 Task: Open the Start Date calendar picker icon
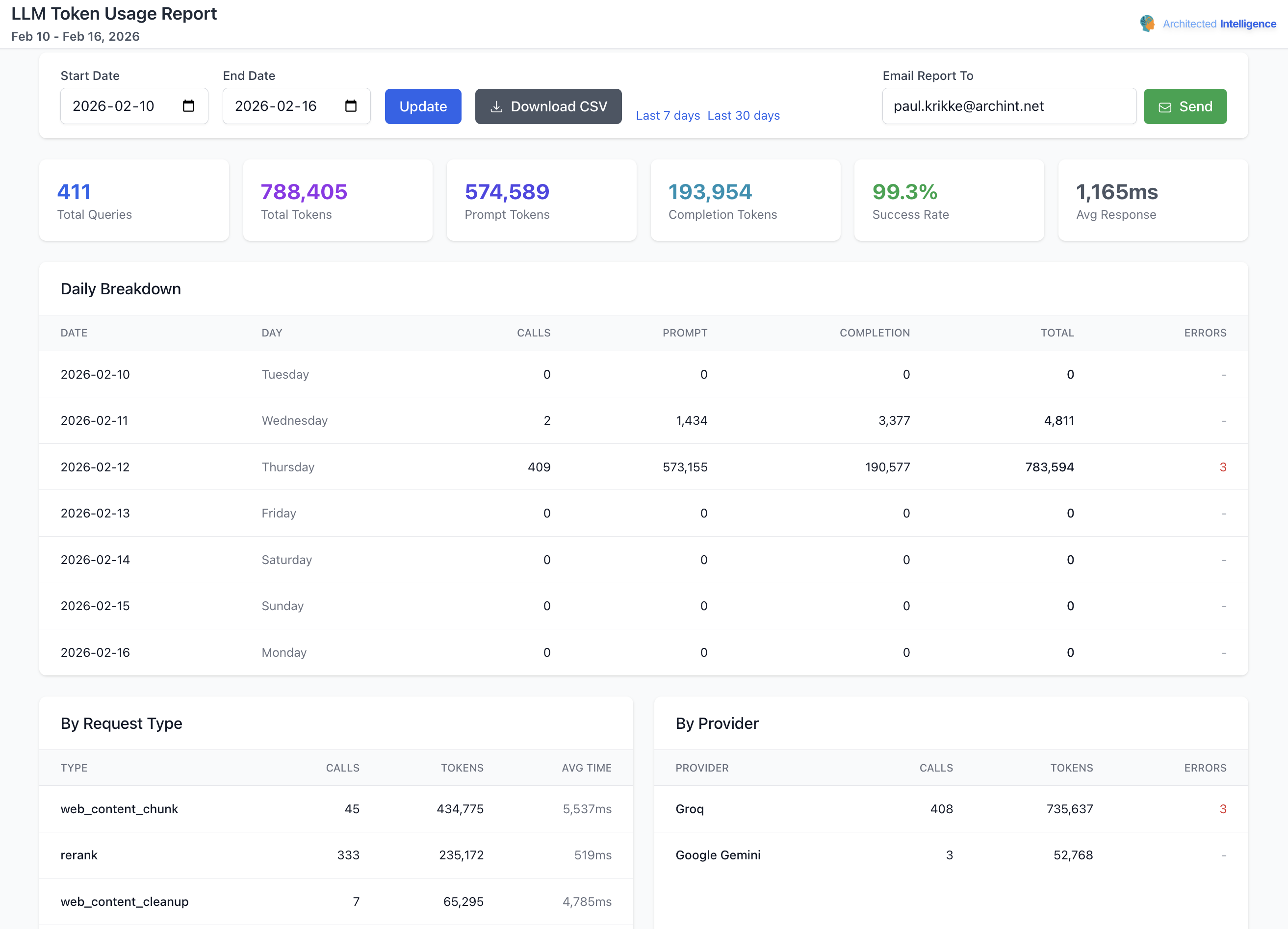[188, 105]
